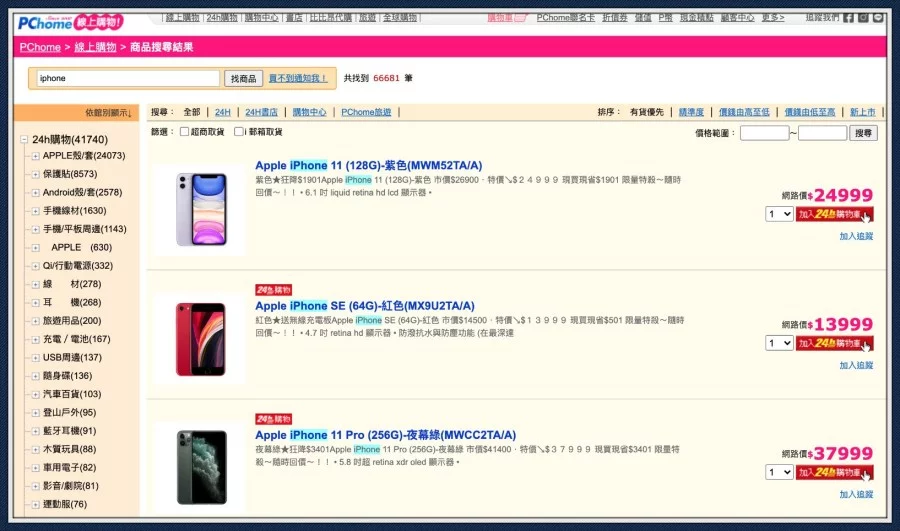
Task: Select the 購物中心 search scope tab
Action: (309, 112)
